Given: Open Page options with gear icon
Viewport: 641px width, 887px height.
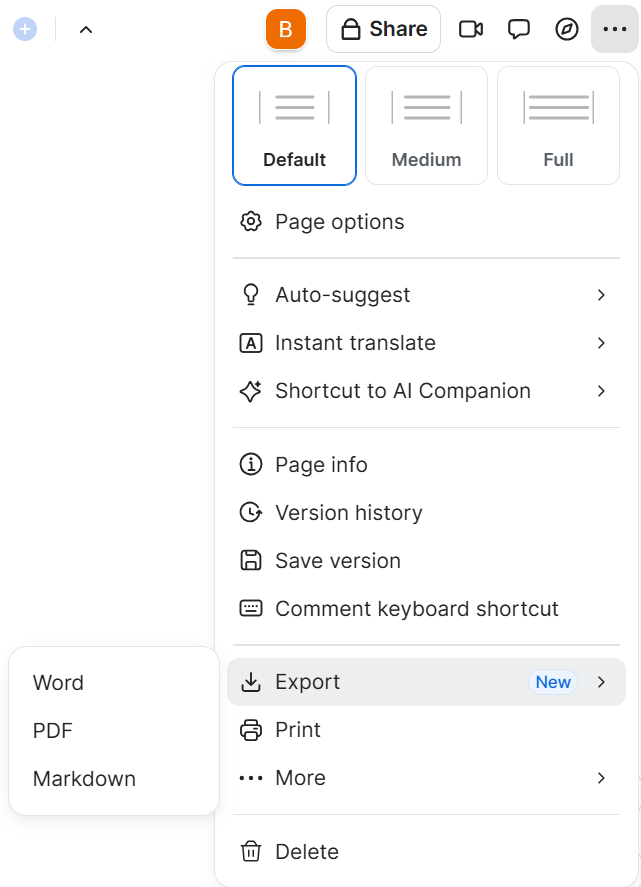Looking at the screenshot, I should tap(427, 222).
